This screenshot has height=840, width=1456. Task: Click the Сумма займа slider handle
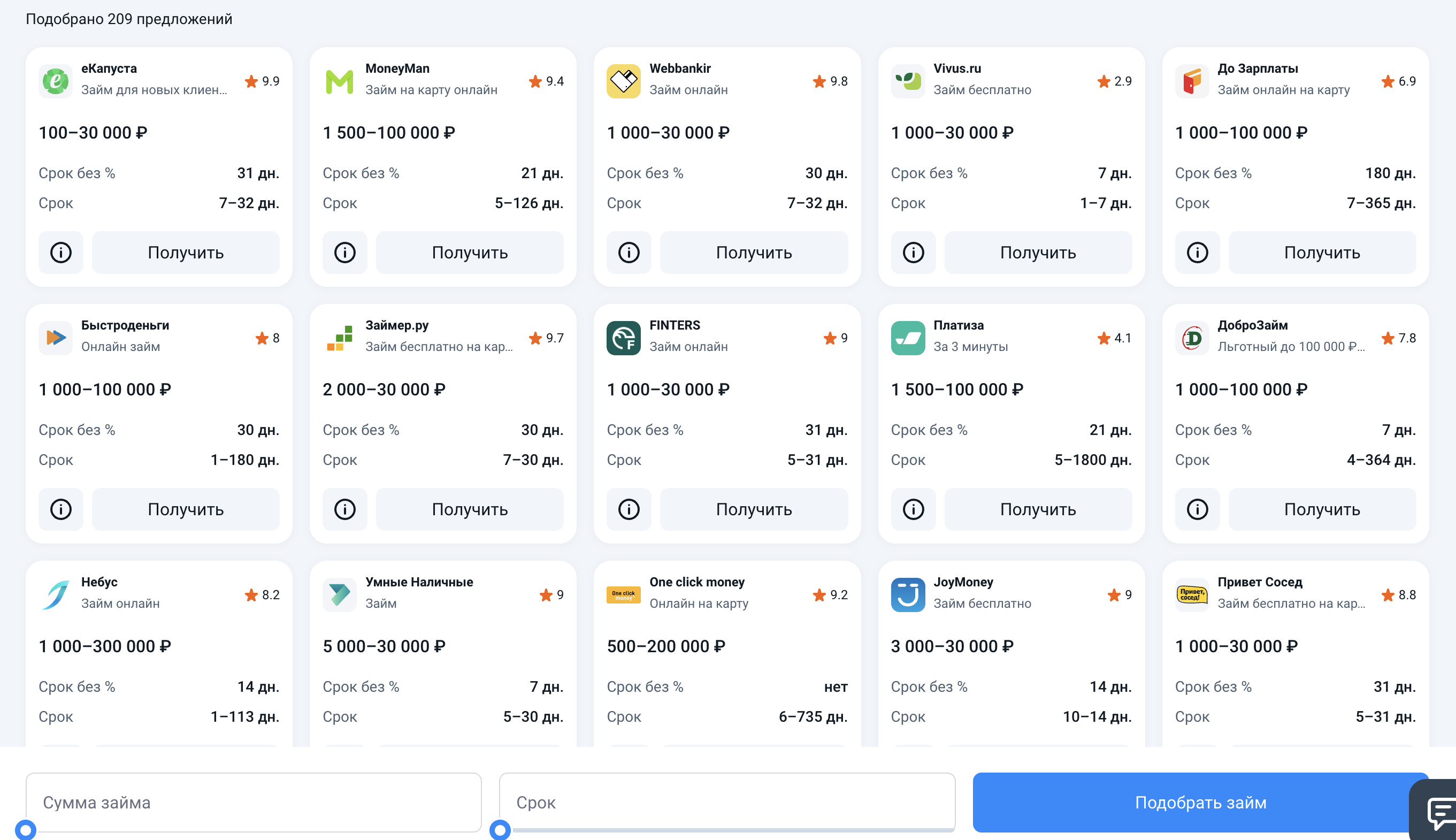tap(25, 830)
